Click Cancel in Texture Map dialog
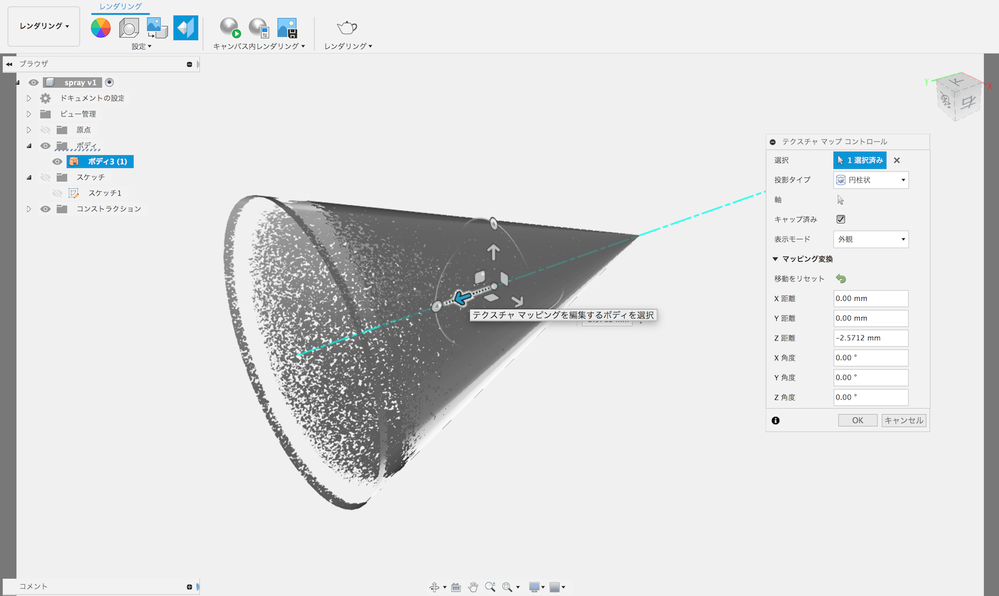 903,421
